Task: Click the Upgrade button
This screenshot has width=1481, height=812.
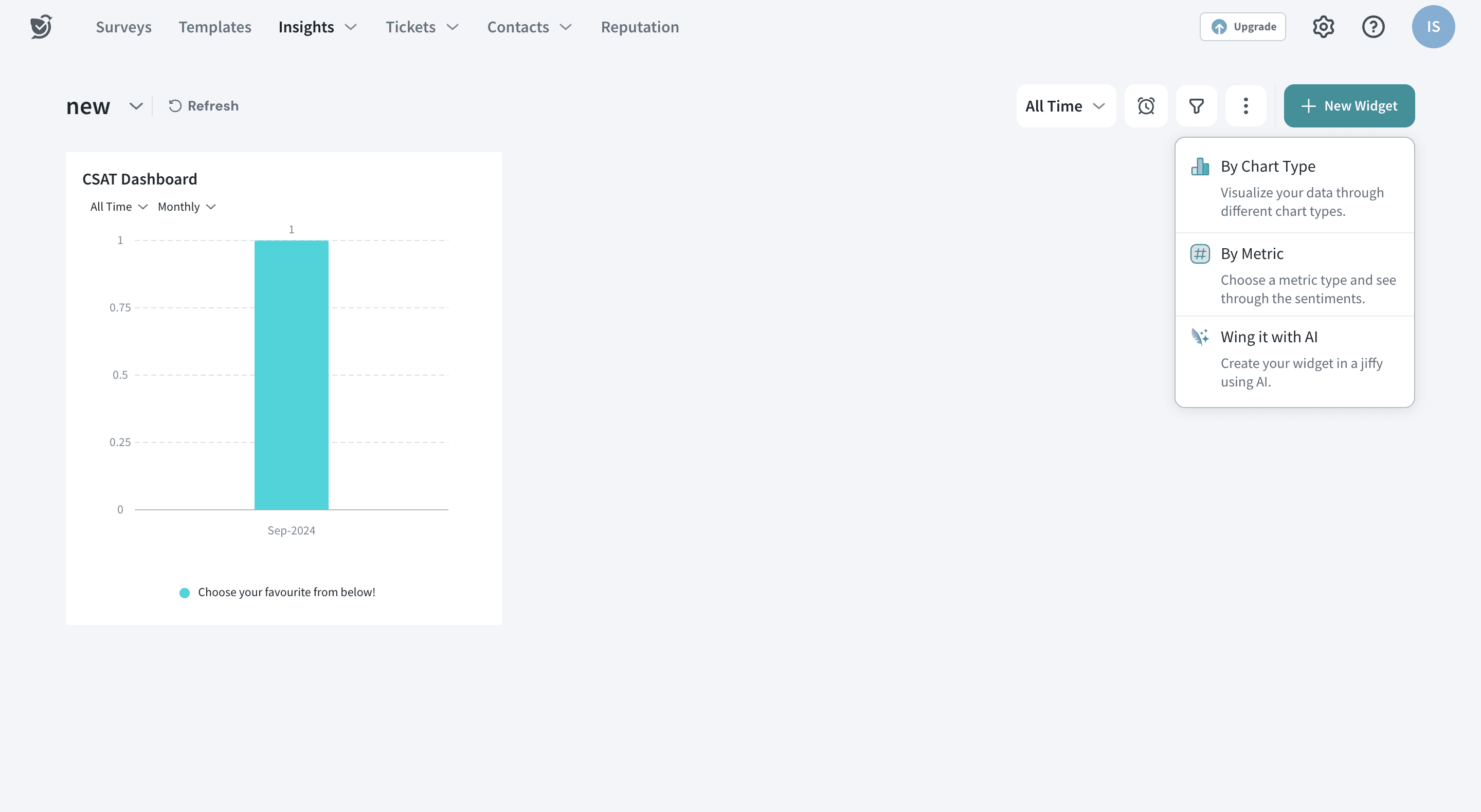Action: click(x=1242, y=27)
